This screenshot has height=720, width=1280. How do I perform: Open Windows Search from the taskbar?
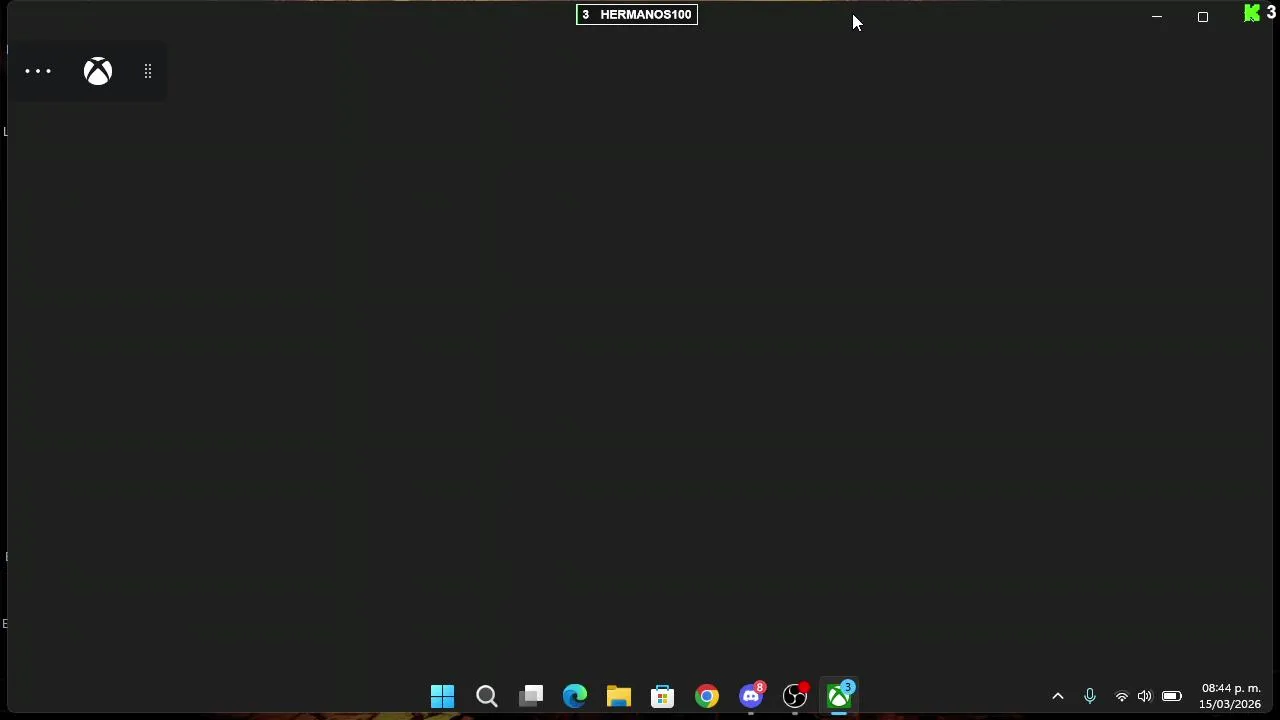click(487, 696)
